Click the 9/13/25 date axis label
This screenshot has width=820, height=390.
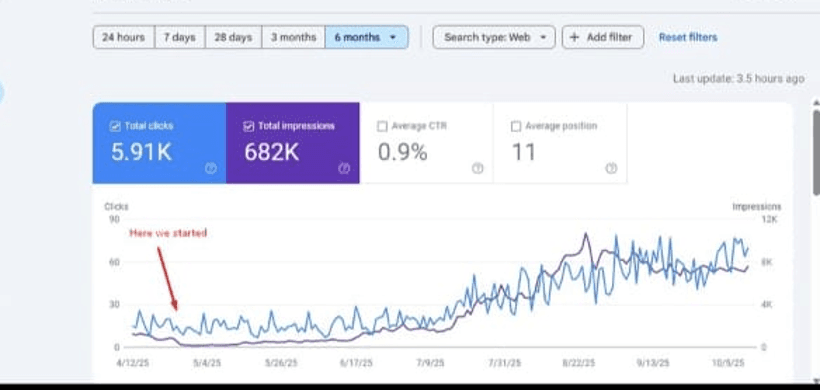pos(653,363)
